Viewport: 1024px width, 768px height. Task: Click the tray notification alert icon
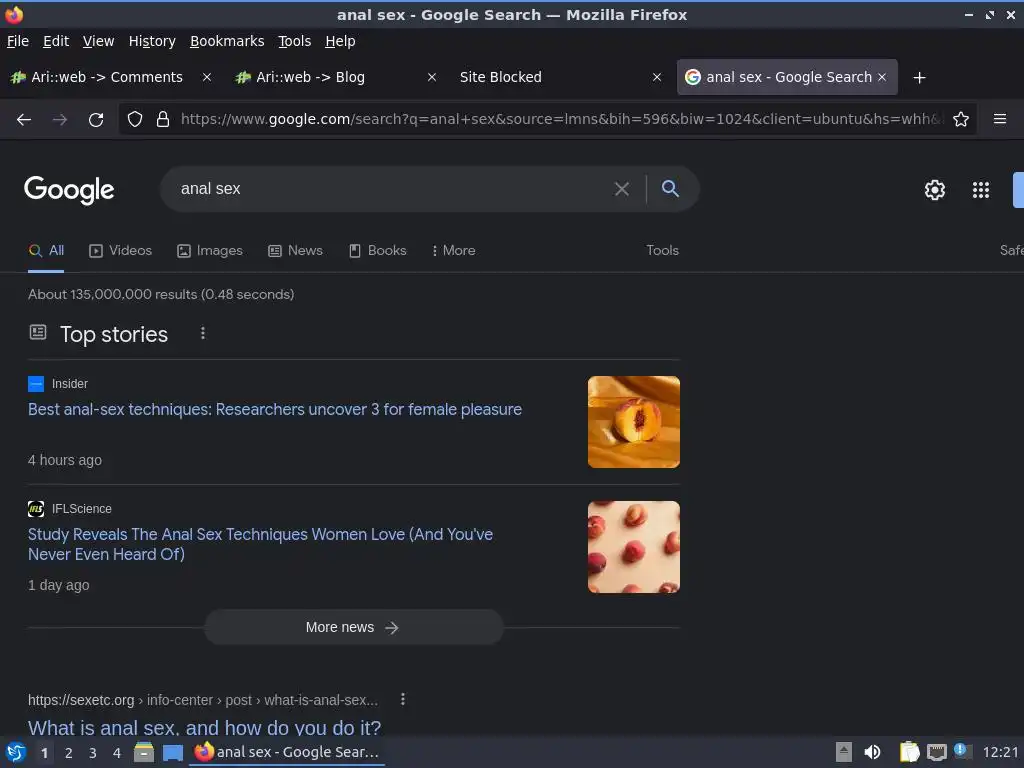click(x=961, y=751)
